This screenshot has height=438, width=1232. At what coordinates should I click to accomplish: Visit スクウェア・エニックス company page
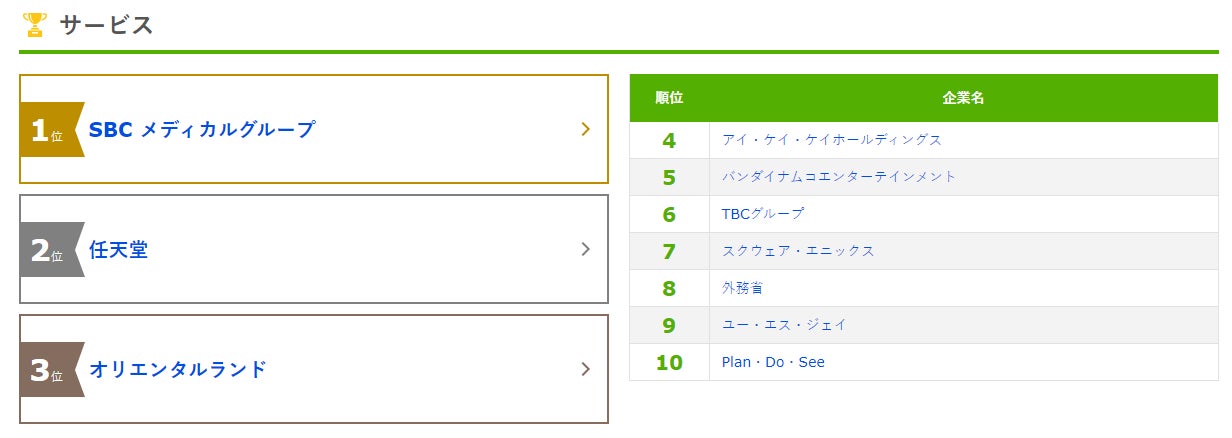[798, 251]
